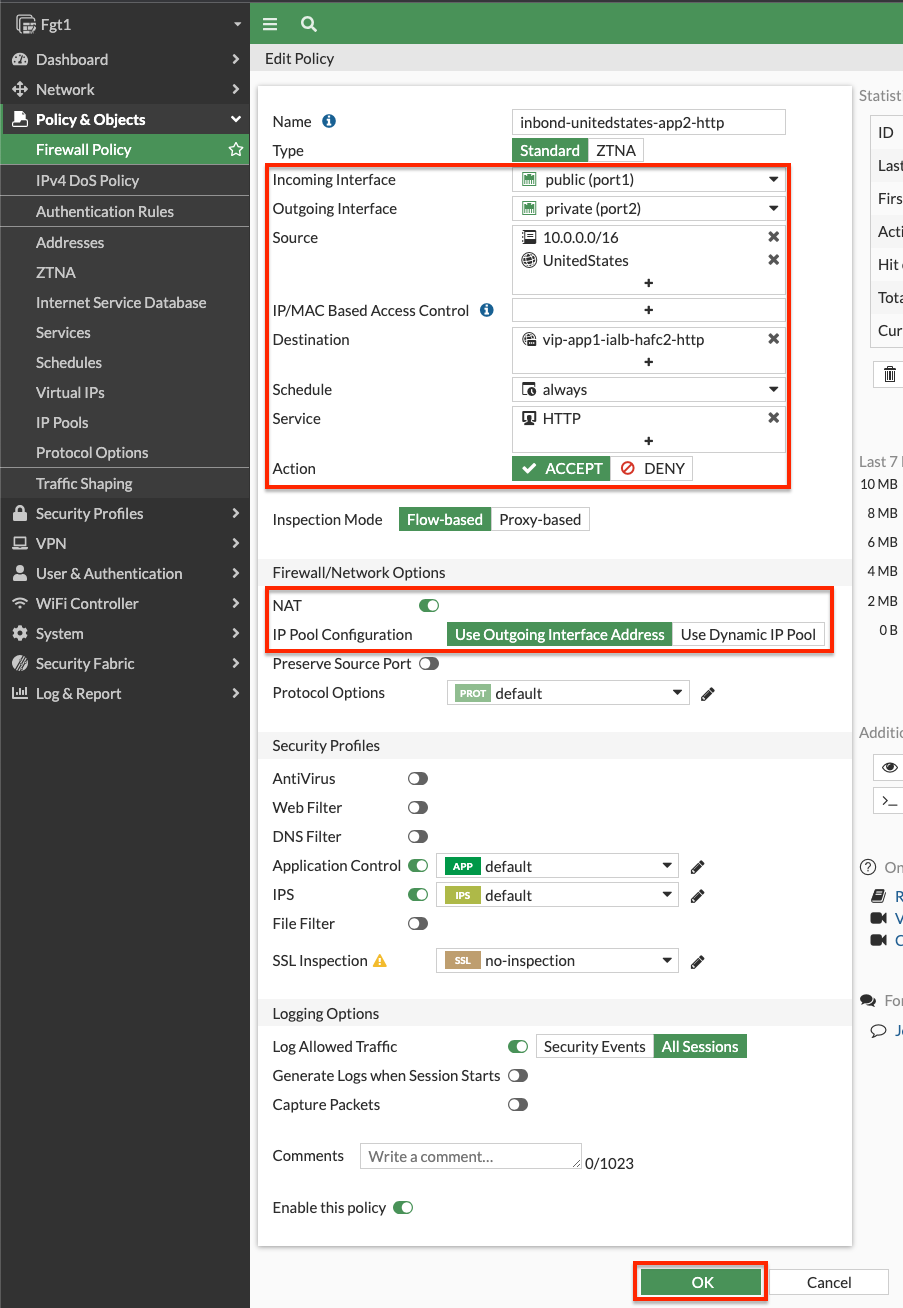Remove the UnitedStates source entry
This screenshot has width=903, height=1308.
tap(773, 260)
